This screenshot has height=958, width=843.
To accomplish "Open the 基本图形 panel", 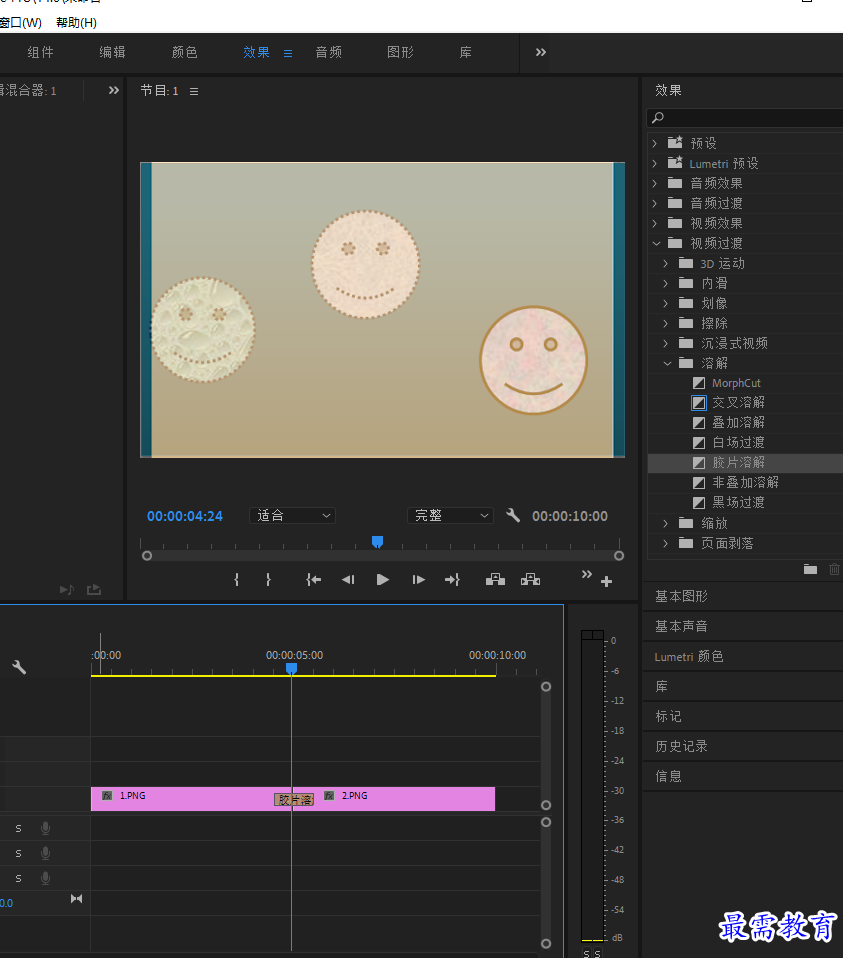I will 681,596.
